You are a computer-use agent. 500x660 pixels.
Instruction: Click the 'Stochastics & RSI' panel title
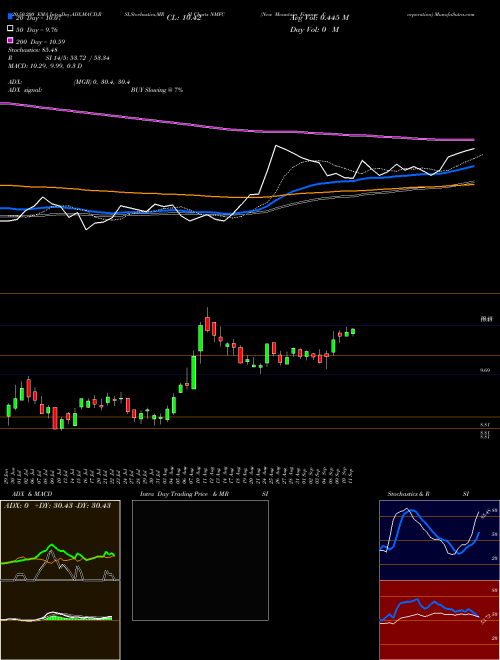pos(428,494)
